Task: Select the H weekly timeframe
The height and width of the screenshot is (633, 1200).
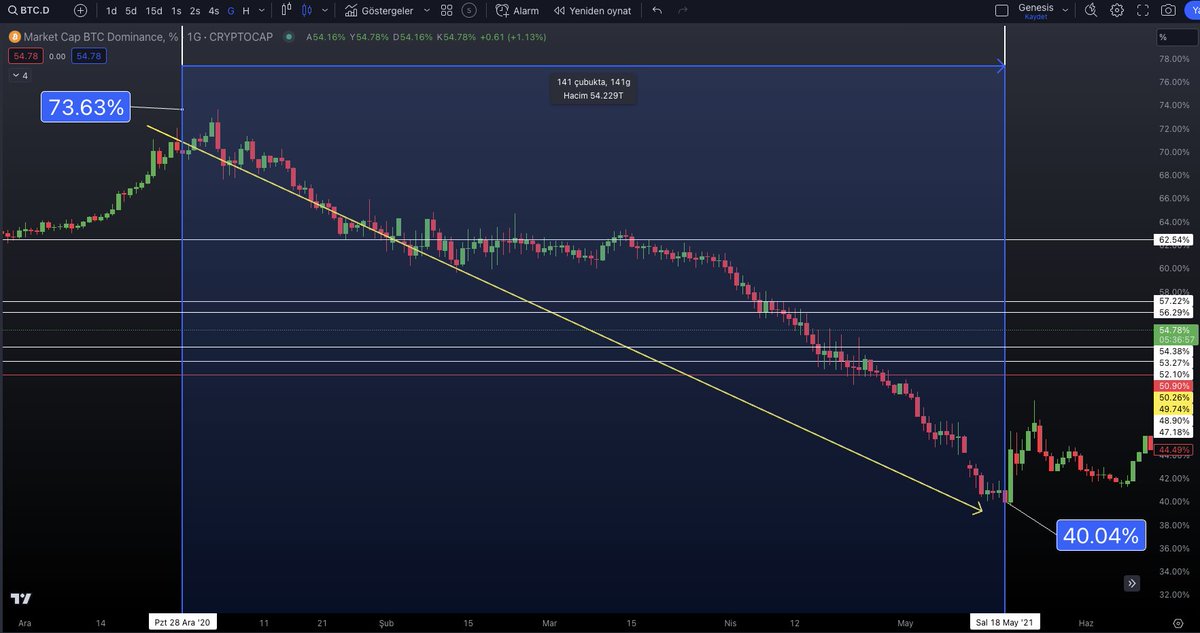Action: point(246,10)
